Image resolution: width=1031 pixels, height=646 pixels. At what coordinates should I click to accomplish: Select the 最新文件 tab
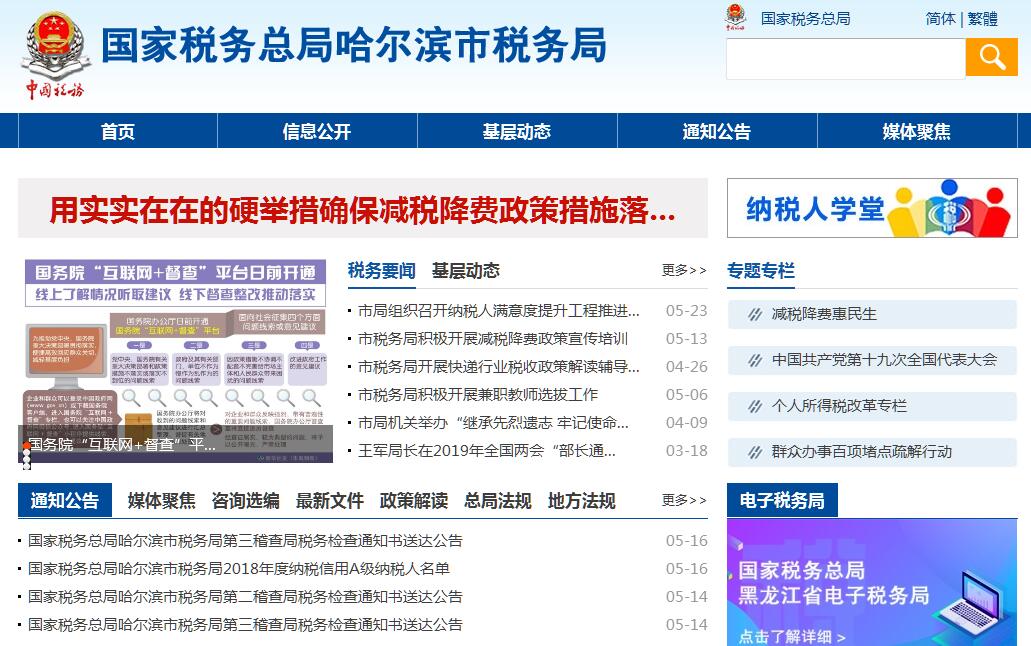click(329, 501)
